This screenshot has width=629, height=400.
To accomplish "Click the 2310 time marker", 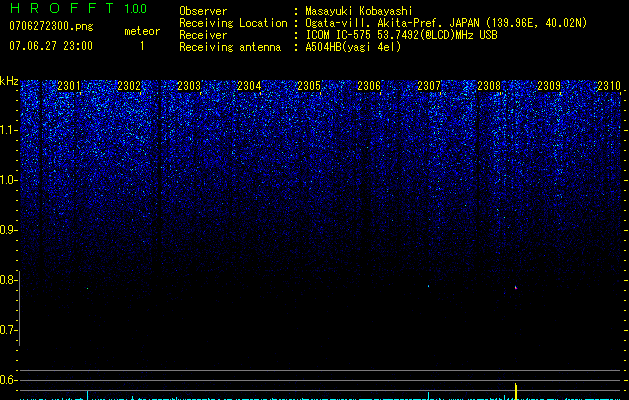I will 609,86.
